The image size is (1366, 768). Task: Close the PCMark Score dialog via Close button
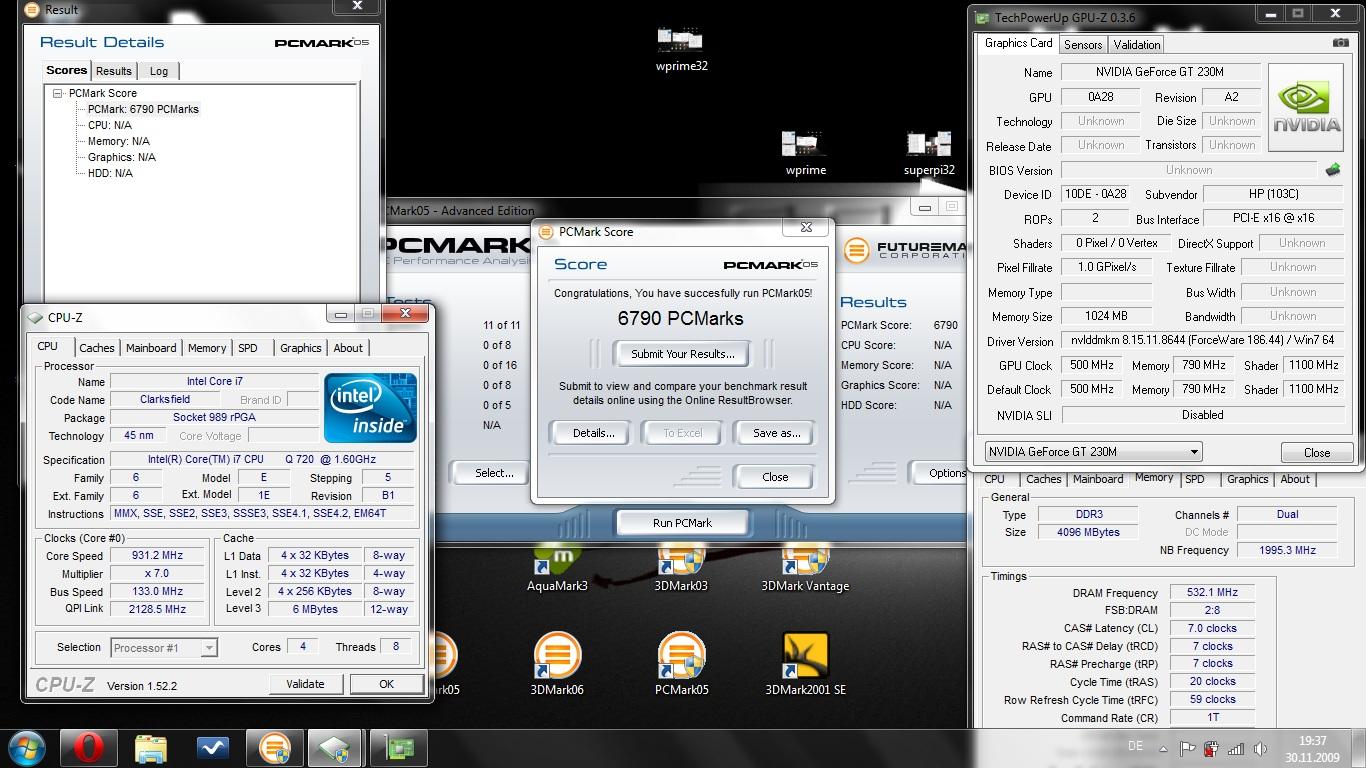pyautogui.click(x=775, y=477)
